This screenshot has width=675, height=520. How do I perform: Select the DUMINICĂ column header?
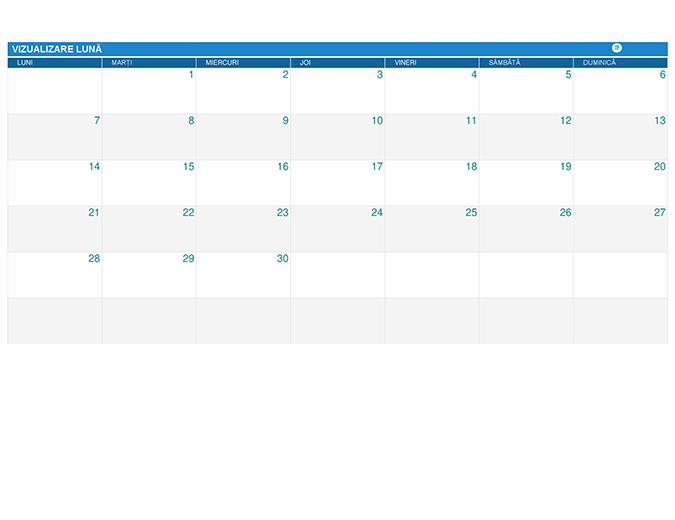[600, 63]
